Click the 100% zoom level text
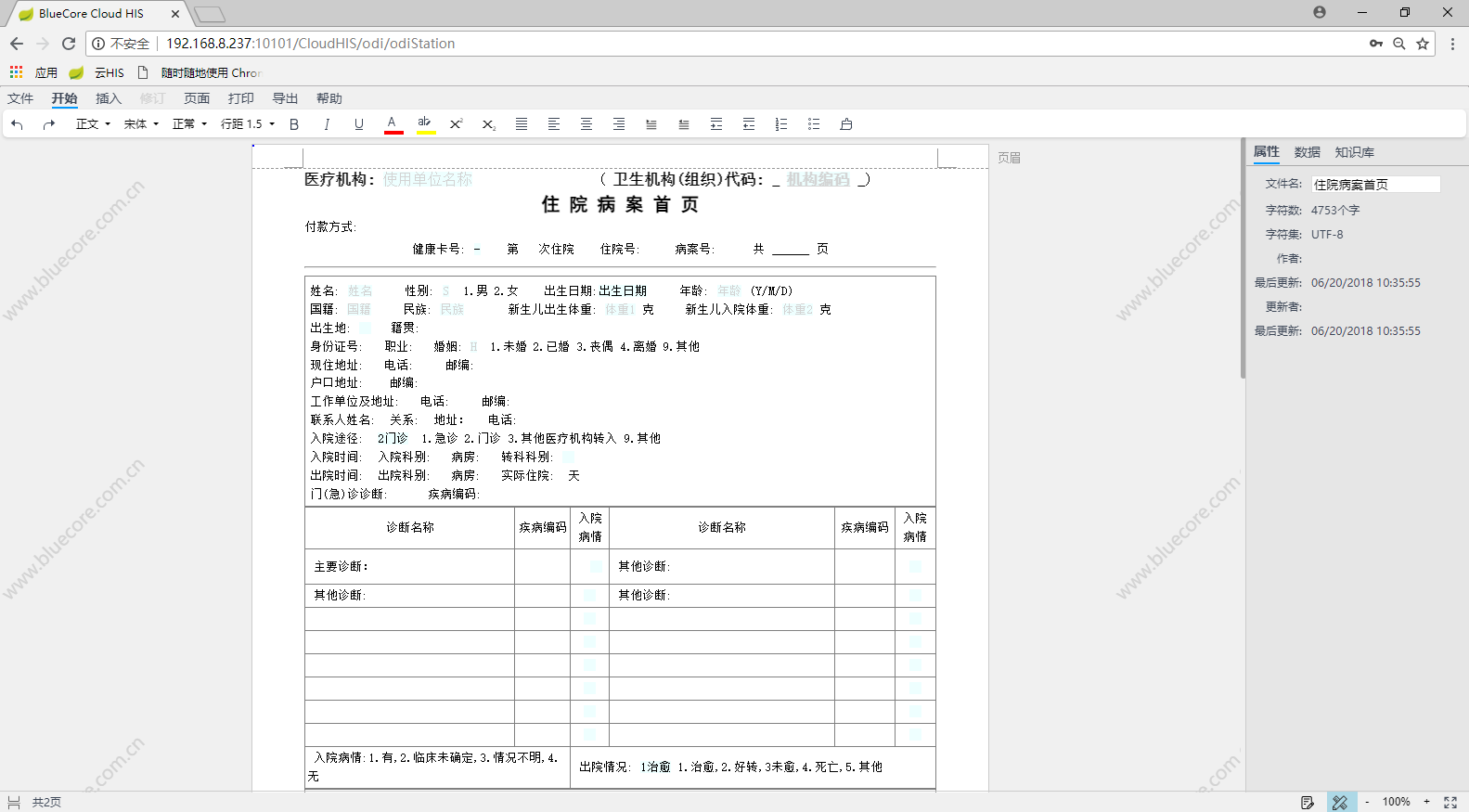The width and height of the screenshot is (1469, 812). point(1397,802)
